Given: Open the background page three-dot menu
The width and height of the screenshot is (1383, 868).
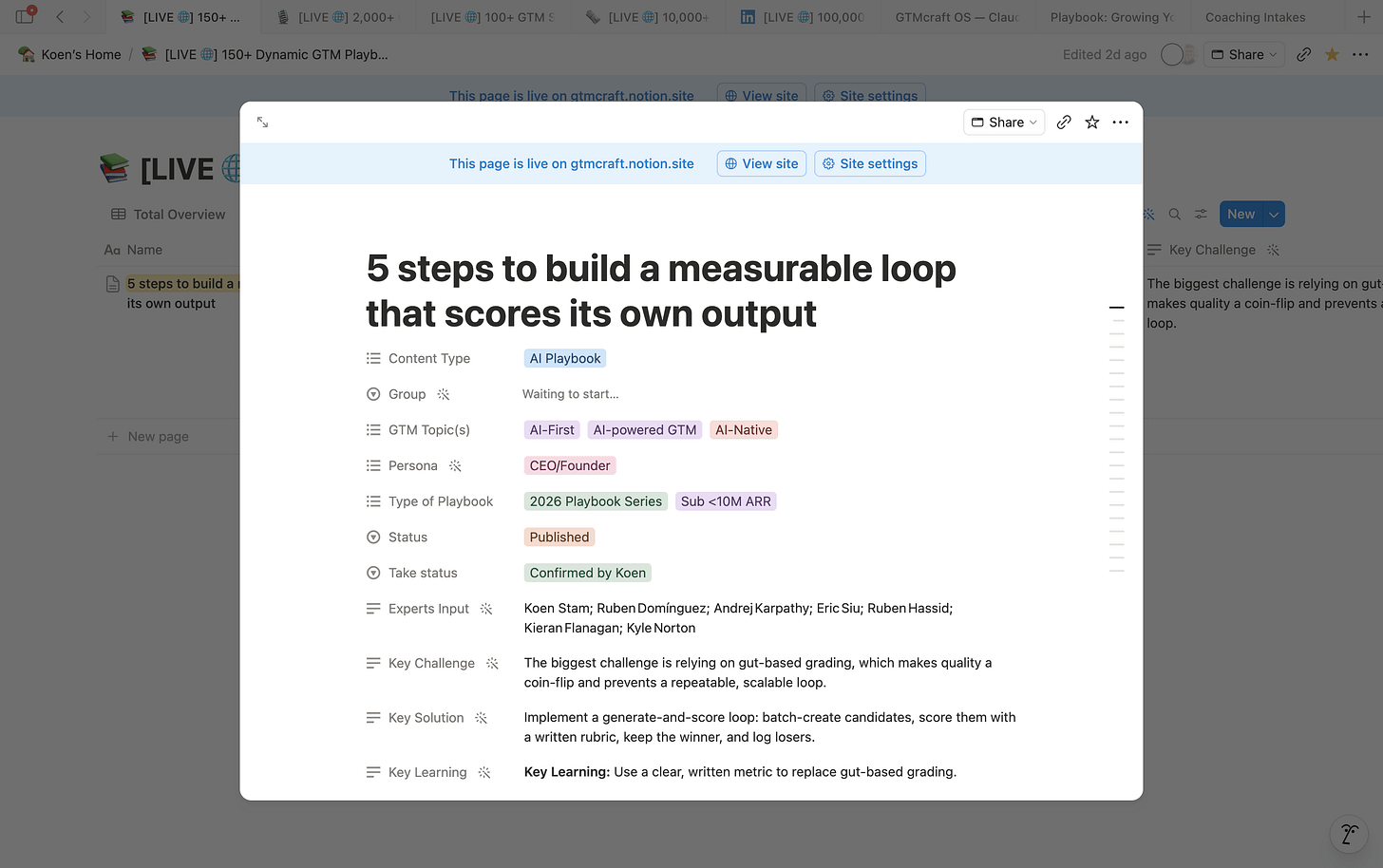Looking at the screenshot, I should point(1360,55).
